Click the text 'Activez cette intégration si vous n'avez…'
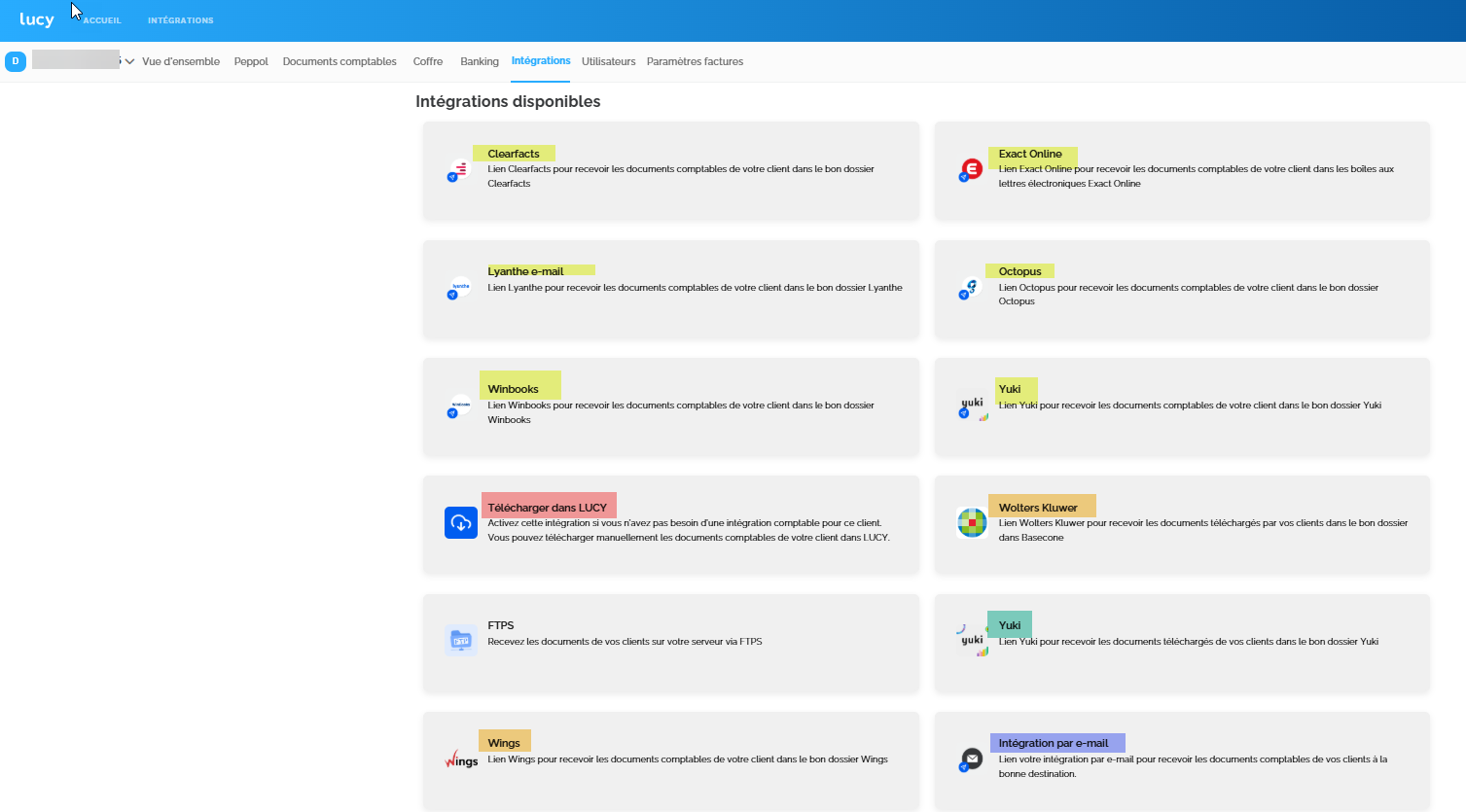Image resolution: width=1466 pixels, height=812 pixels. pyautogui.click(x=689, y=530)
